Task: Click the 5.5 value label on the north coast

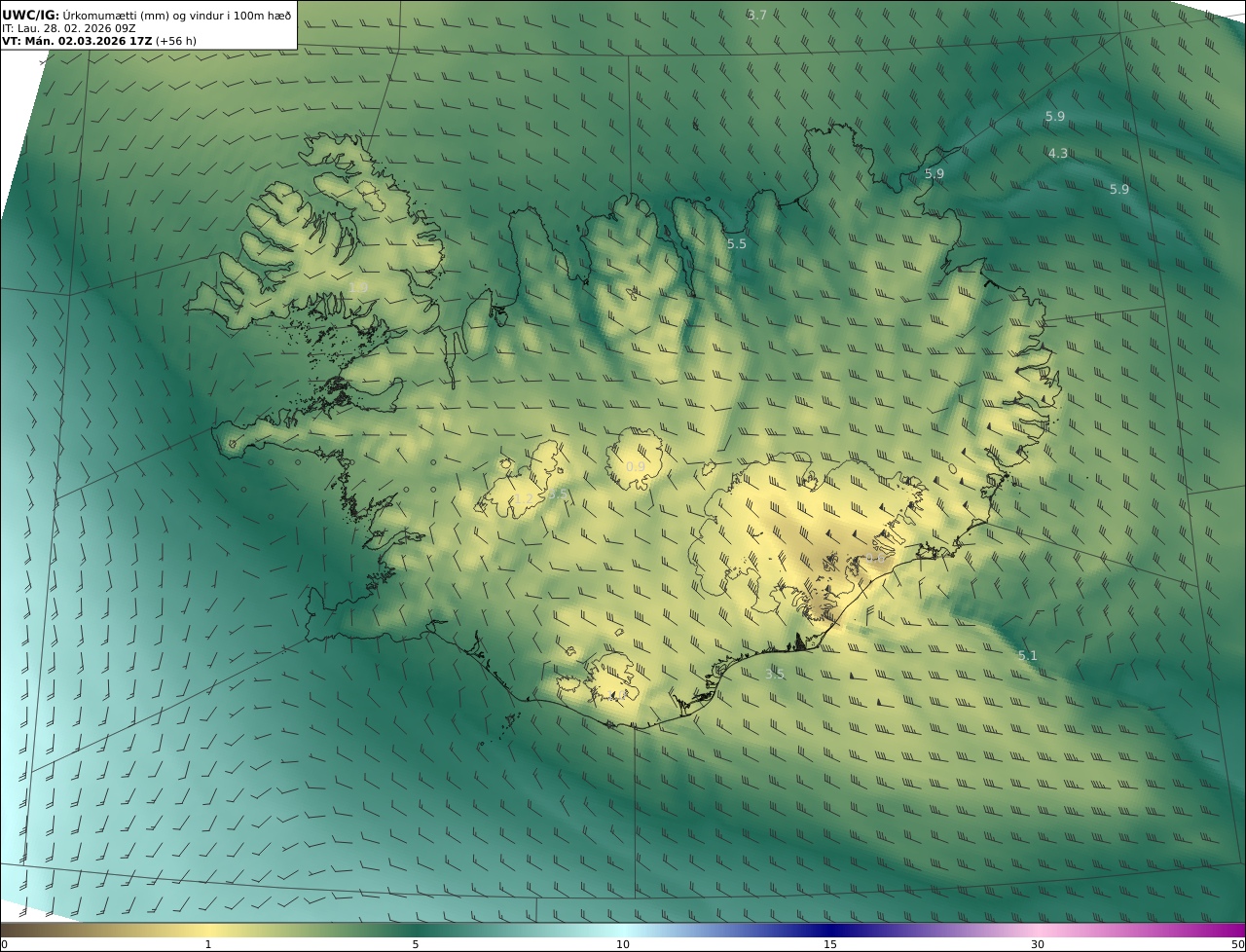Action: [x=737, y=243]
